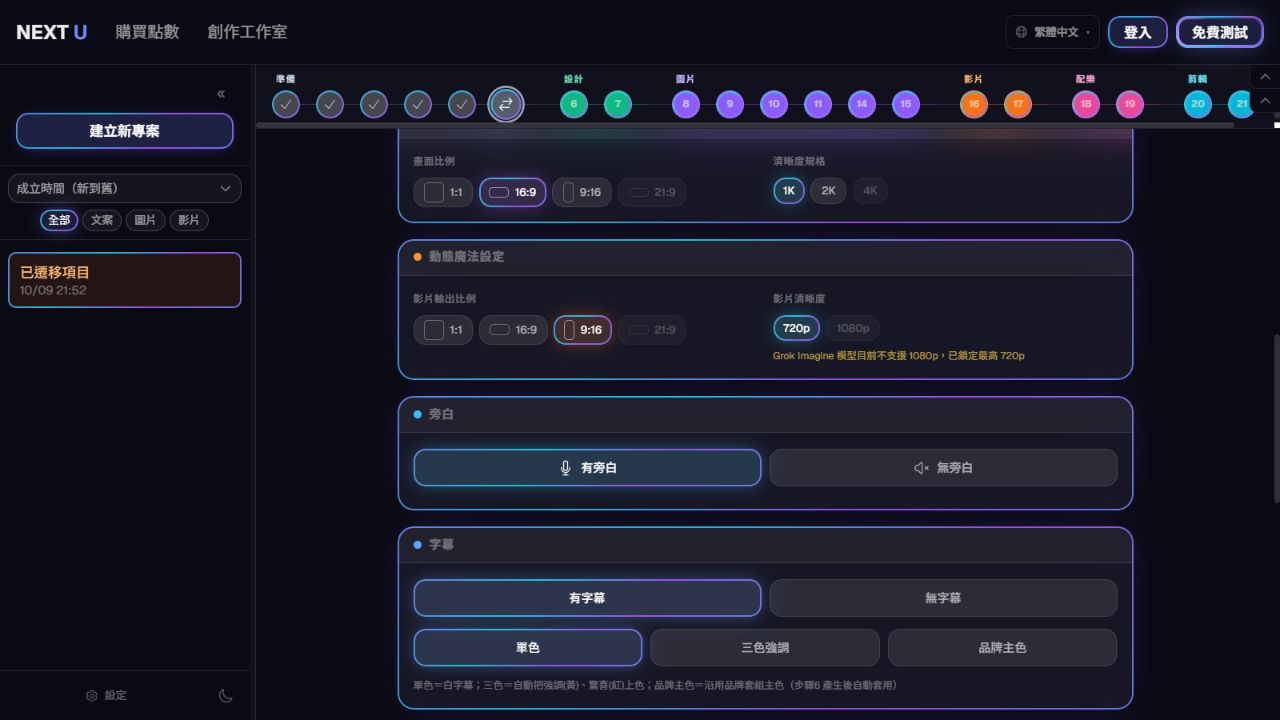Image resolution: width=1280 pixels, height=720 pixels.
Task: Open 設定 with the gear icon
Action: tap(106, 695)
